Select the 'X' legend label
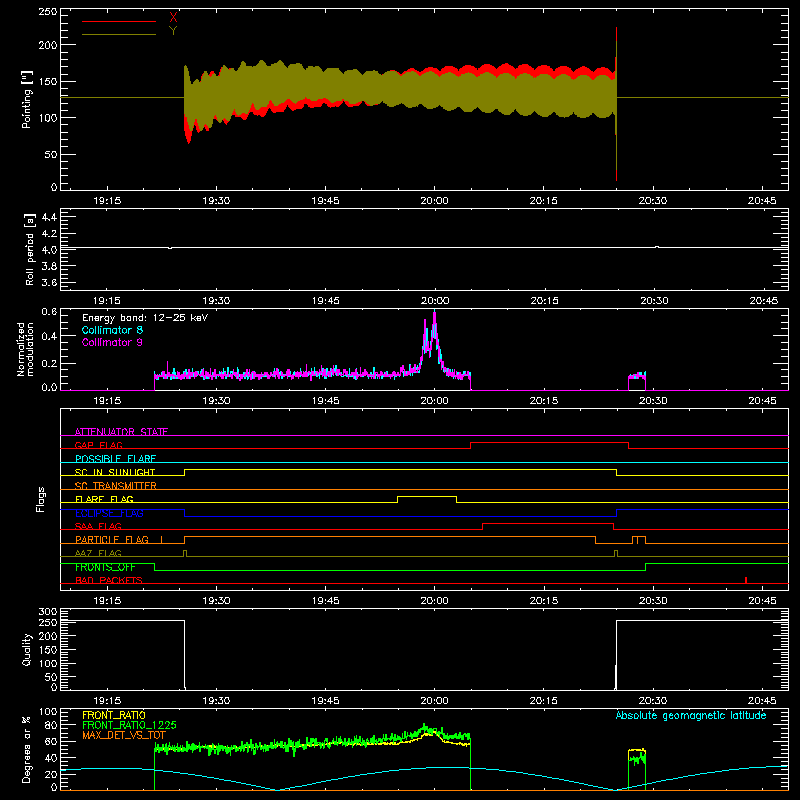 (173, 18)
